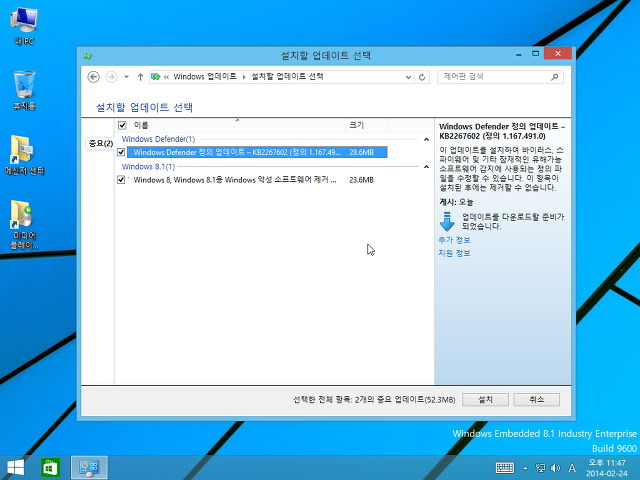Image resolution: width=640 pixels, height=480 pixels.
Task: Click the blue download arrow icon
Action: [x=447, y=221]
